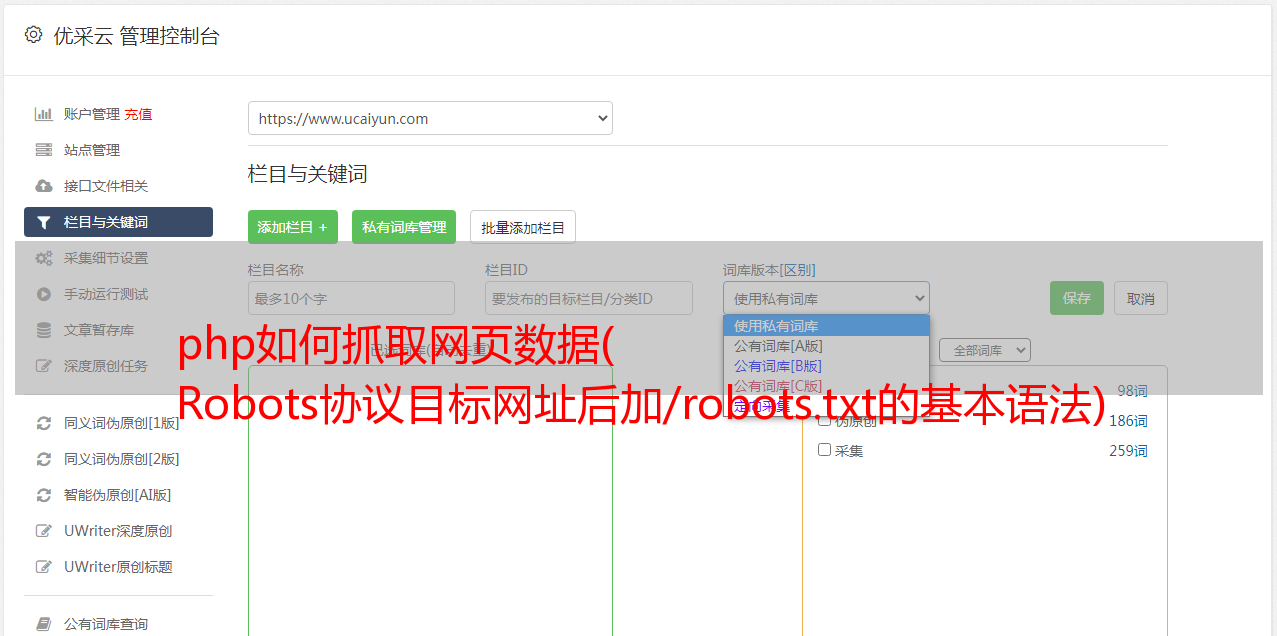Image resolution: width=1277 pixels, height=636 pixels.
Task: Click the refresh icon for 同义词伪原创[2版]
Action: [x=44, y=459]
